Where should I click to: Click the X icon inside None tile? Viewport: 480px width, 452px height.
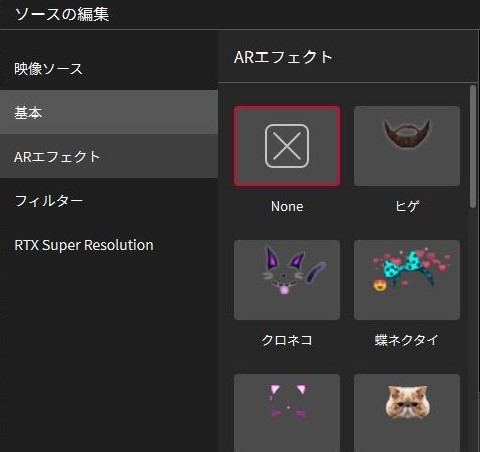(x=287, y=146)
